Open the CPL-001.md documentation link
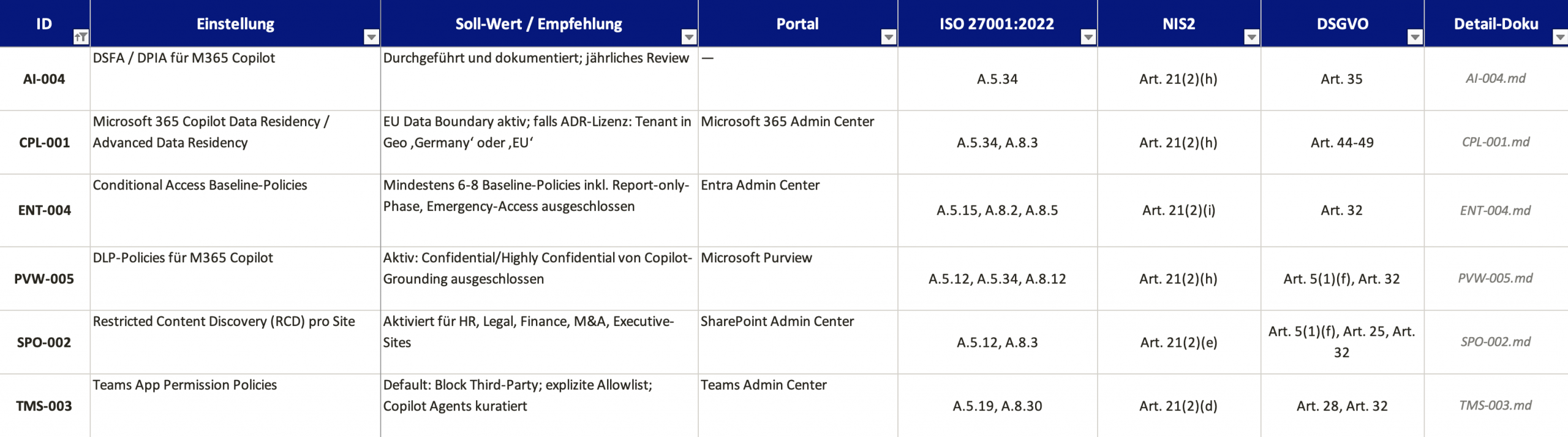The width and height of the screenshot is (1568, 437). (x=1495, y=142)
